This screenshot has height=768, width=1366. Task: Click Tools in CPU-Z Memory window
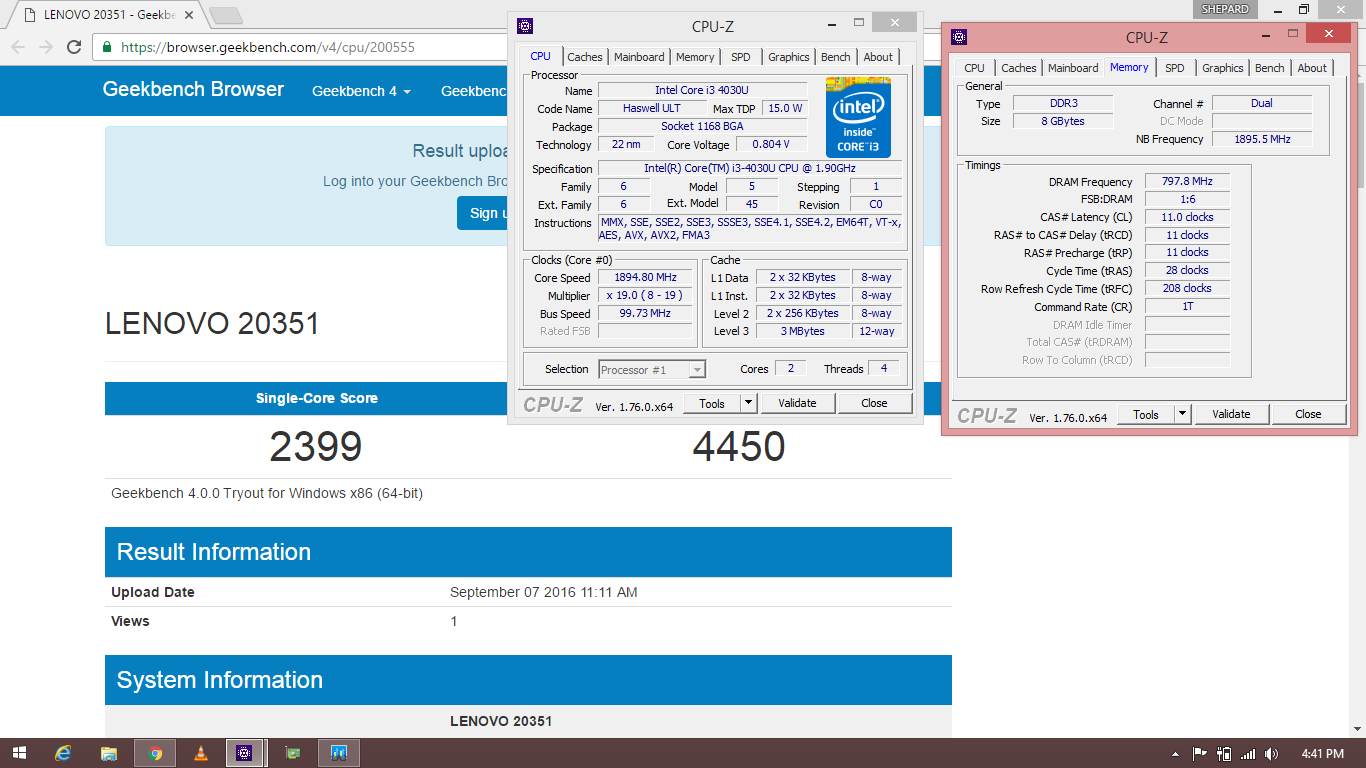[1146, 414]
